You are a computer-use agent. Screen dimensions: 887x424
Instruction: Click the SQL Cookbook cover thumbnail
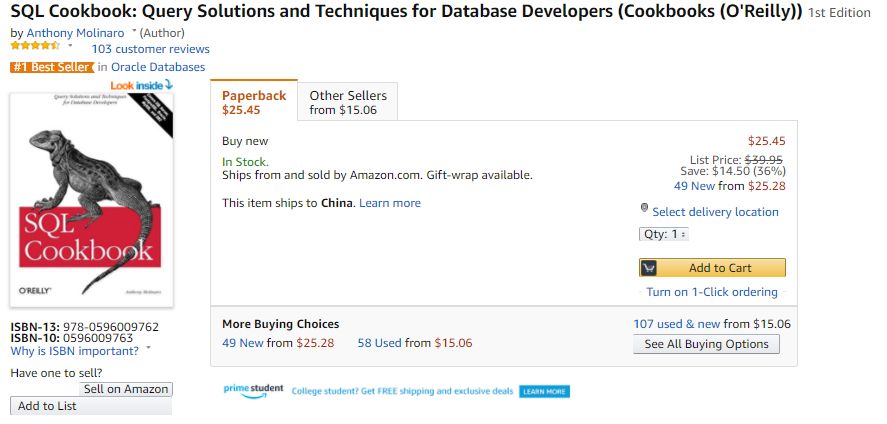pos(91,200)
